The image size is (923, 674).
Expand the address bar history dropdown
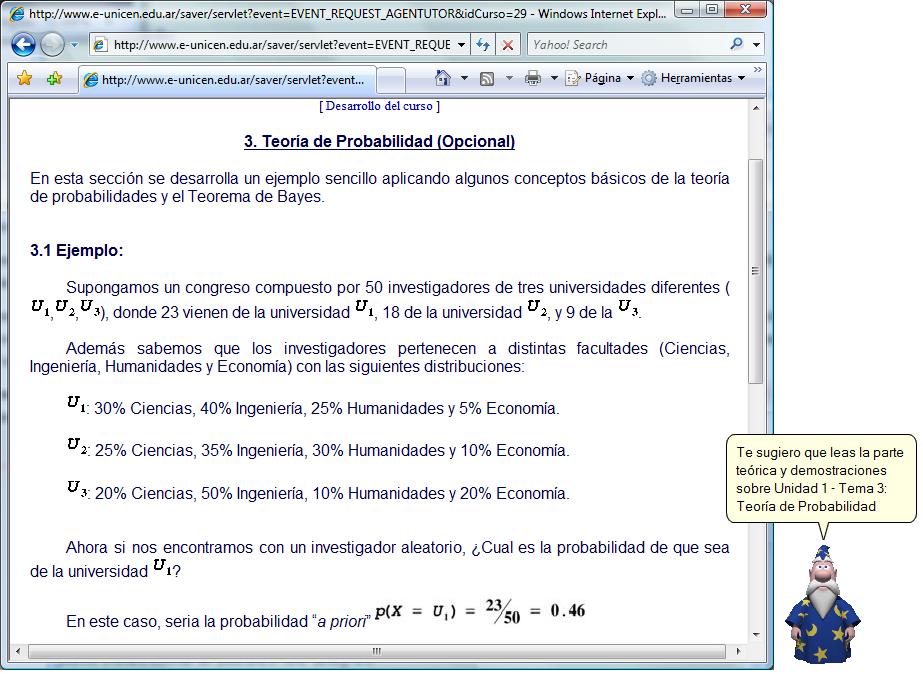pyautogui.click(x=462, y=45)
